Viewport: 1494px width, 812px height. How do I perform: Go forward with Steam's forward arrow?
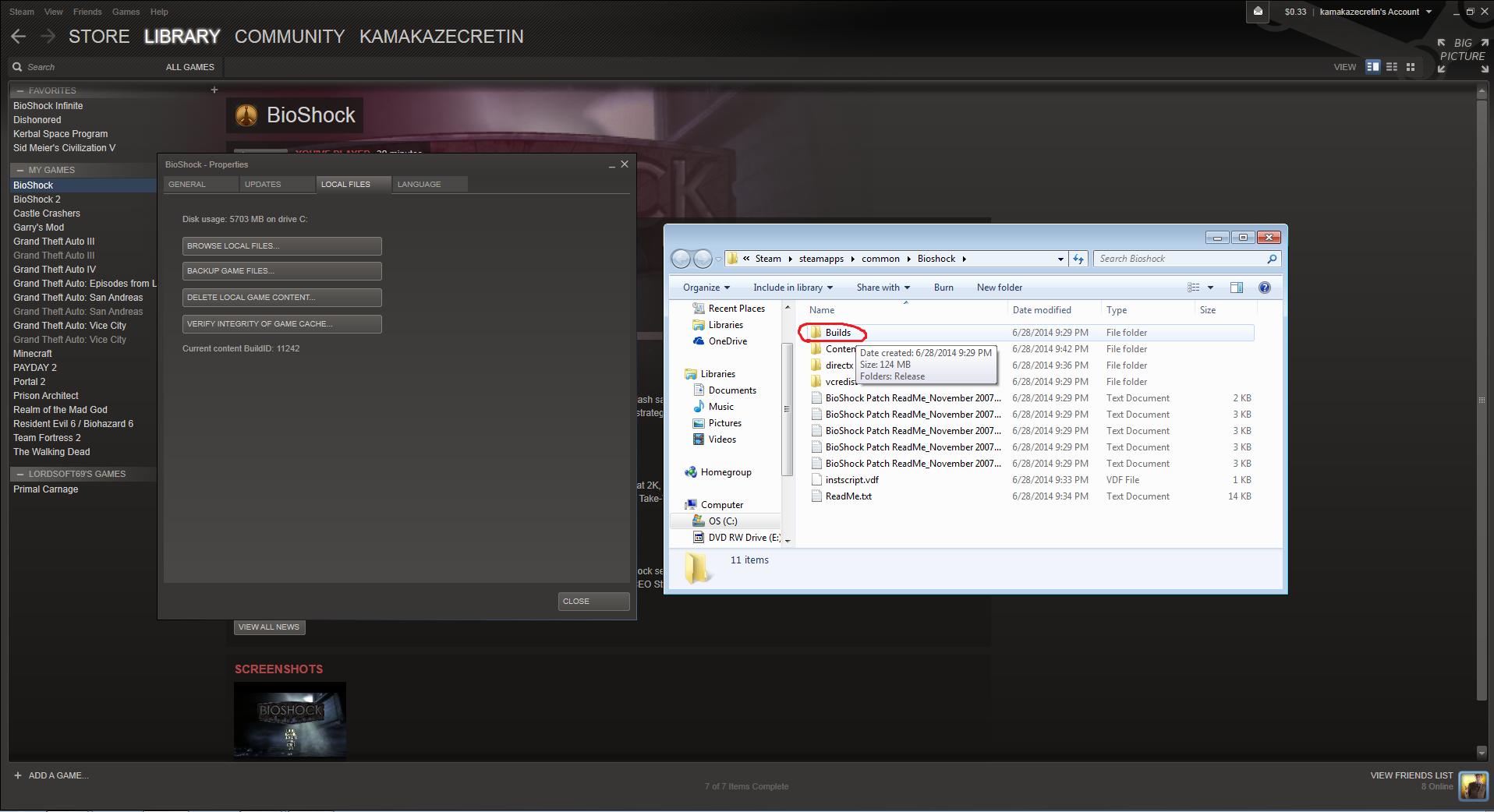48,37
